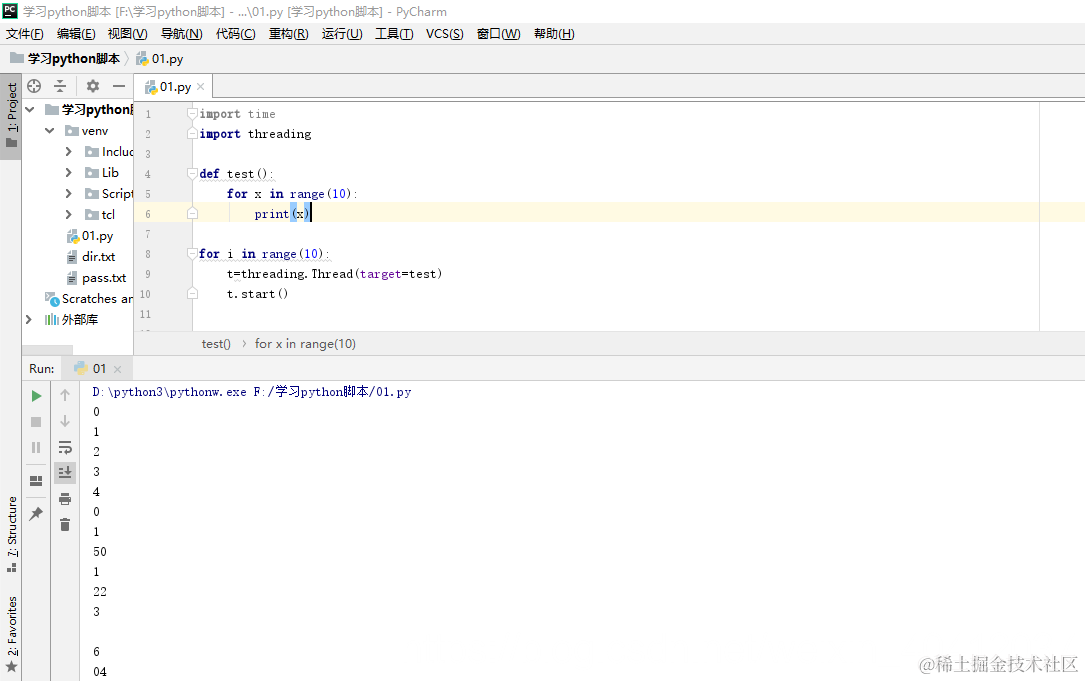
Task: Click 学习python脚本 in navigation breadcrumb
Action: tap(65, 58)
